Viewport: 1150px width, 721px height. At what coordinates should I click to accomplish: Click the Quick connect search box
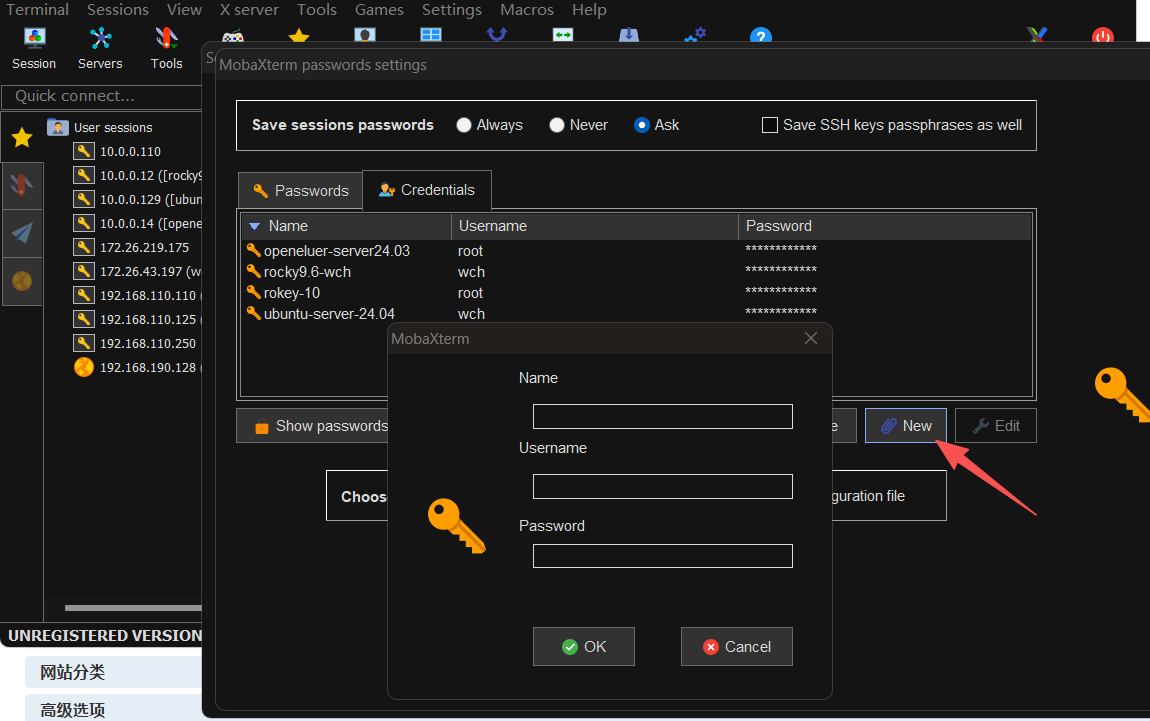[103, 96]
